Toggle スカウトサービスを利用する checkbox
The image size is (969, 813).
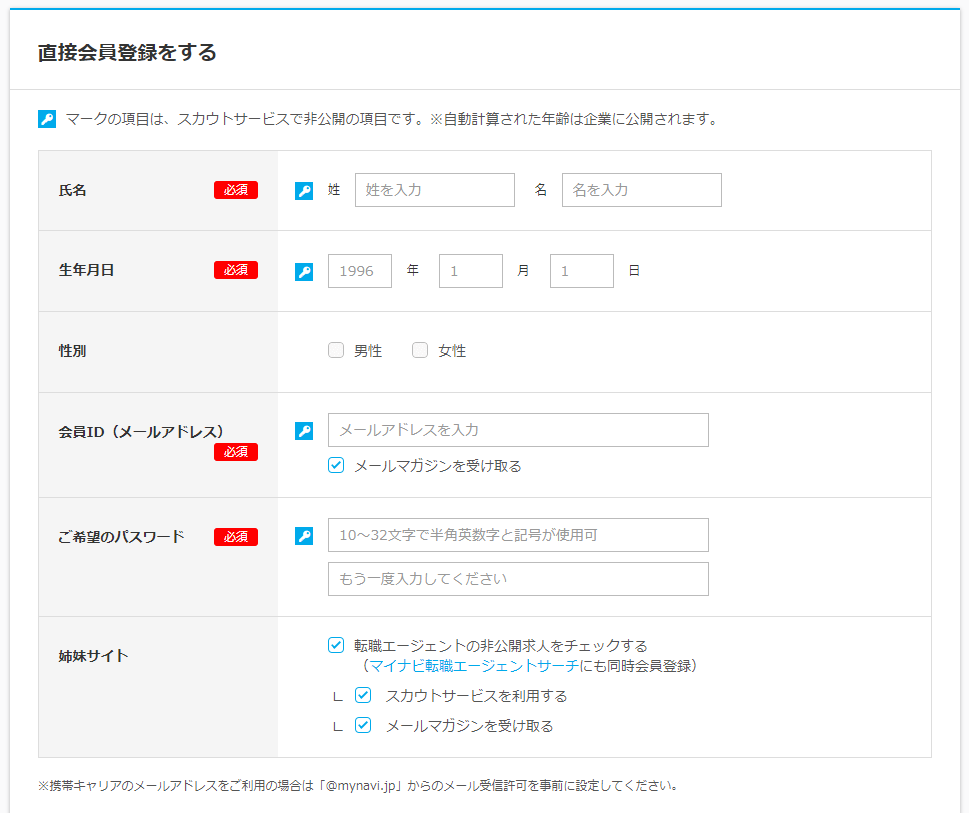point(363,695)
